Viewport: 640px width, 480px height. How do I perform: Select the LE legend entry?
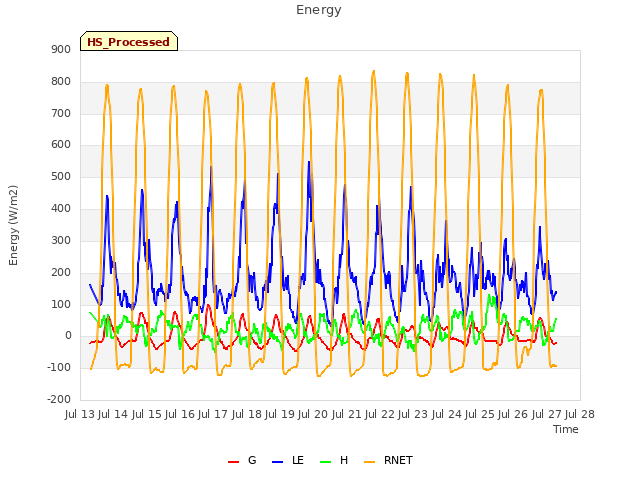tap(288, 460)
